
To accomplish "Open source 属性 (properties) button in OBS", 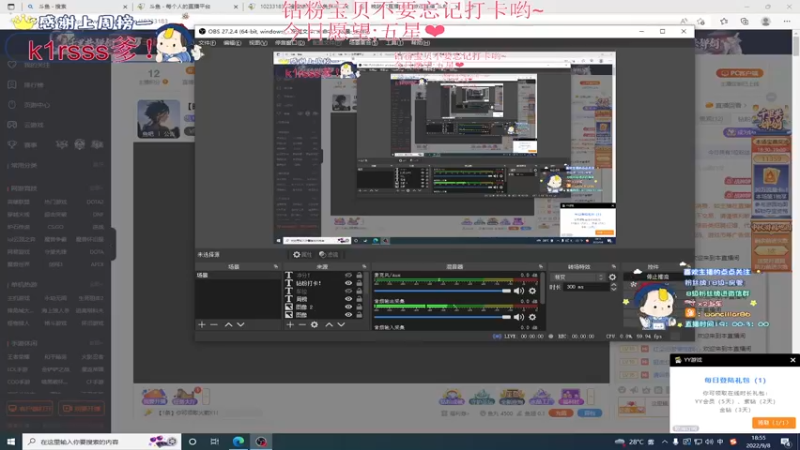I will (302, 255).
